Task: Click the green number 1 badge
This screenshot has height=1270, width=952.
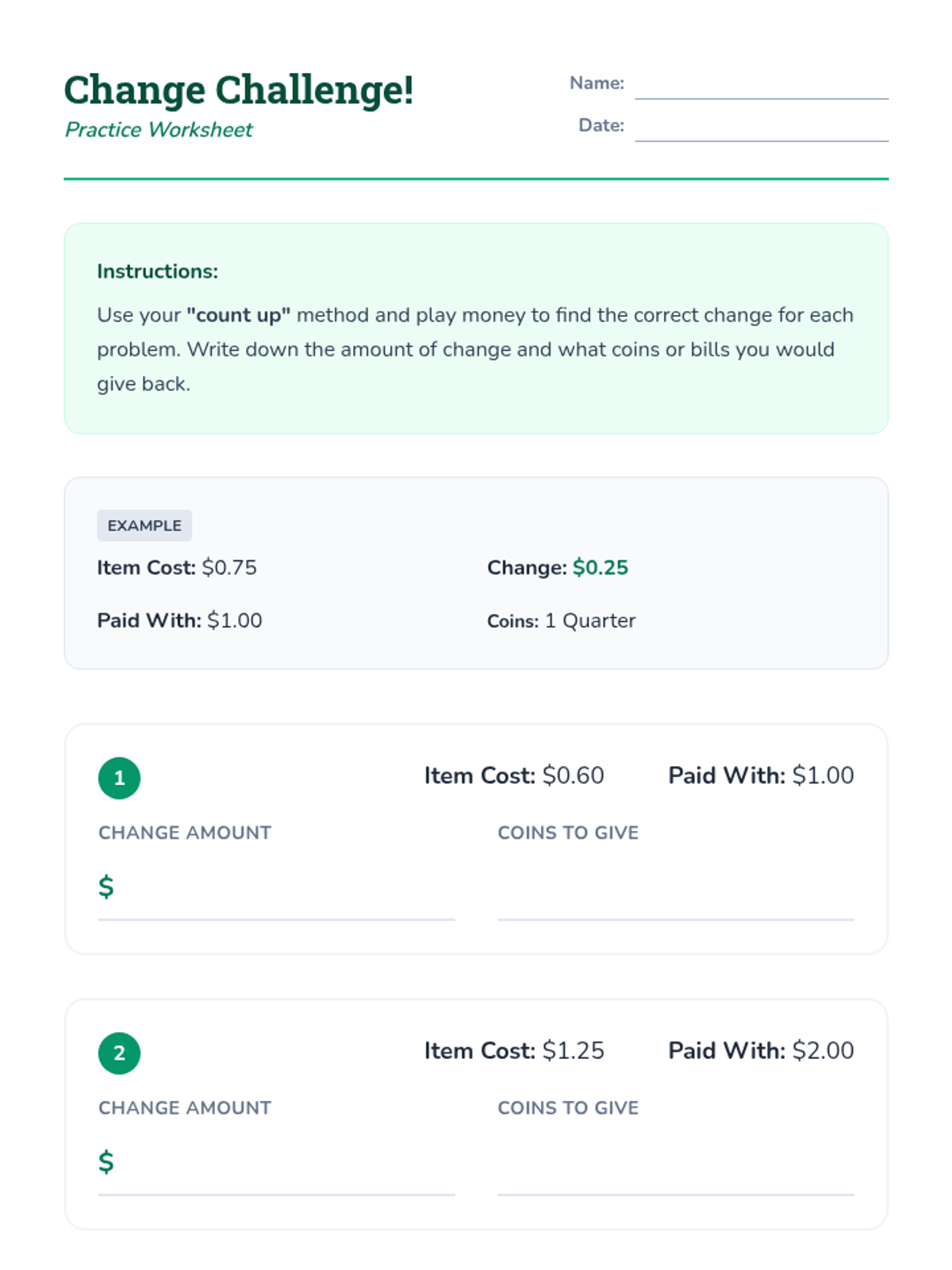Action: (119, 778)
